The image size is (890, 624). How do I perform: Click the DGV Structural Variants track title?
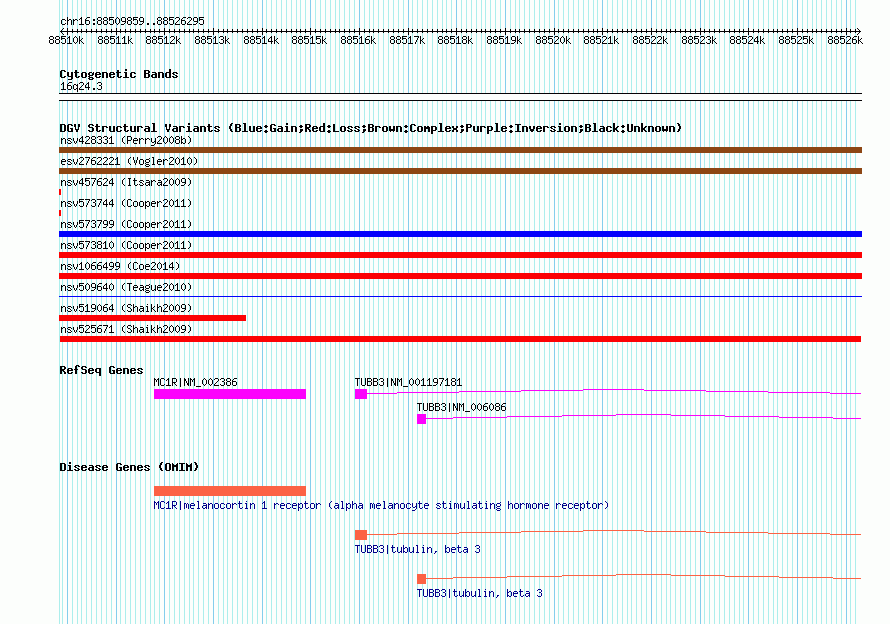371,128
